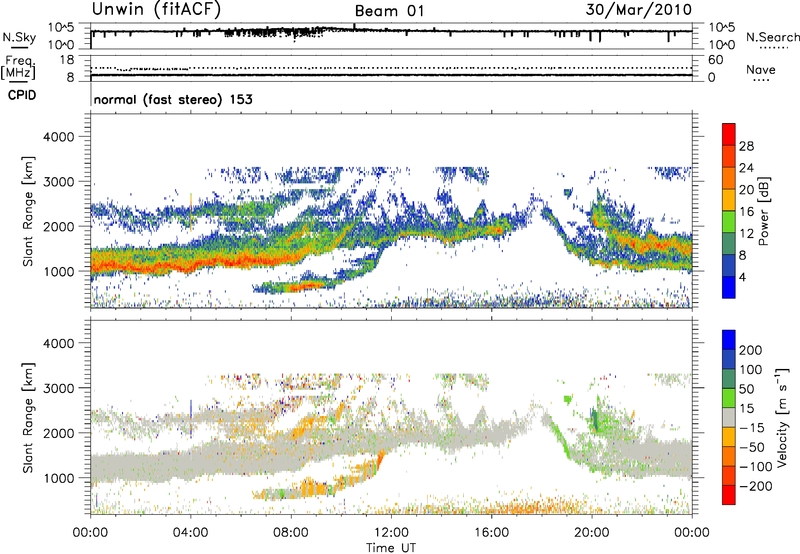
Task: Pick the red segment above 28 dB
Action: pos(729,135)
